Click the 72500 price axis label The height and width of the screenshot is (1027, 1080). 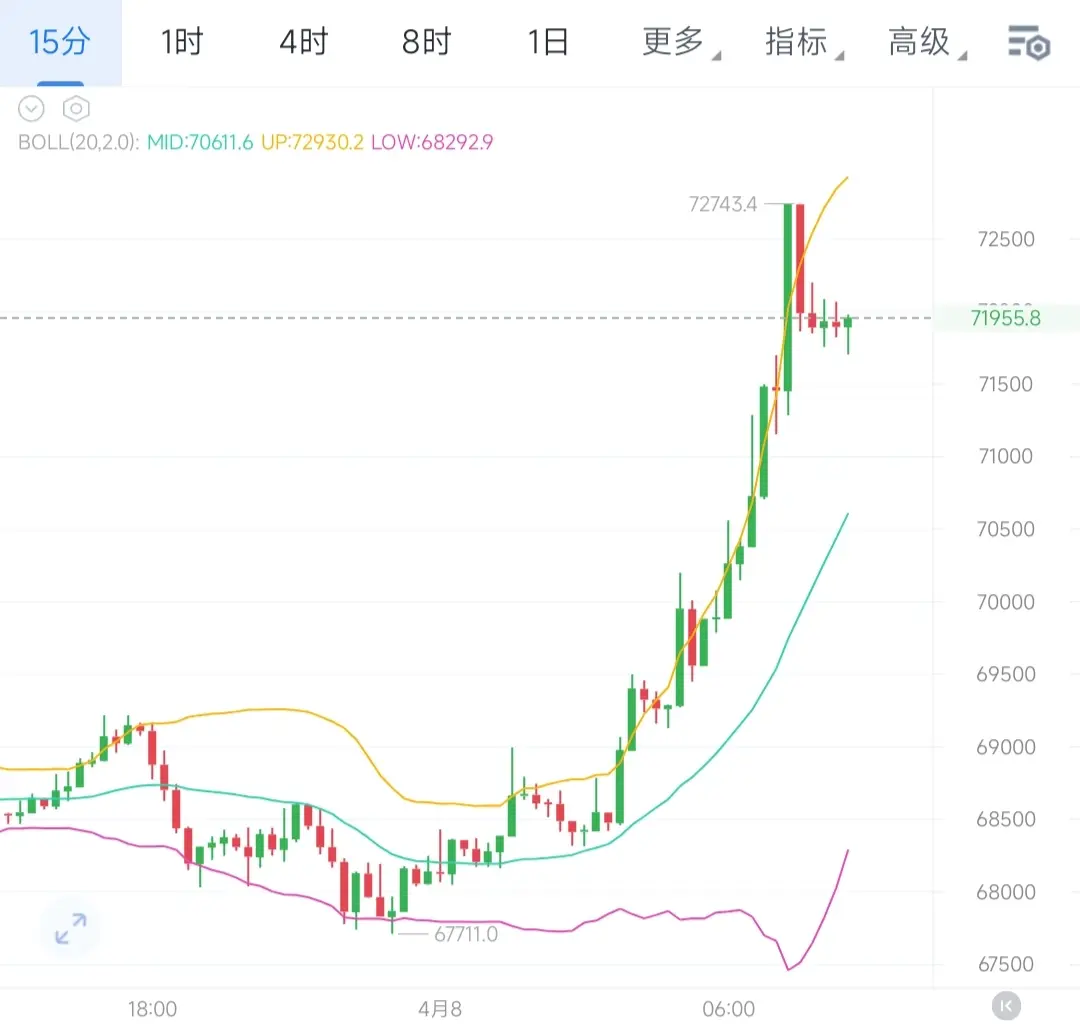click(1006, 240)
